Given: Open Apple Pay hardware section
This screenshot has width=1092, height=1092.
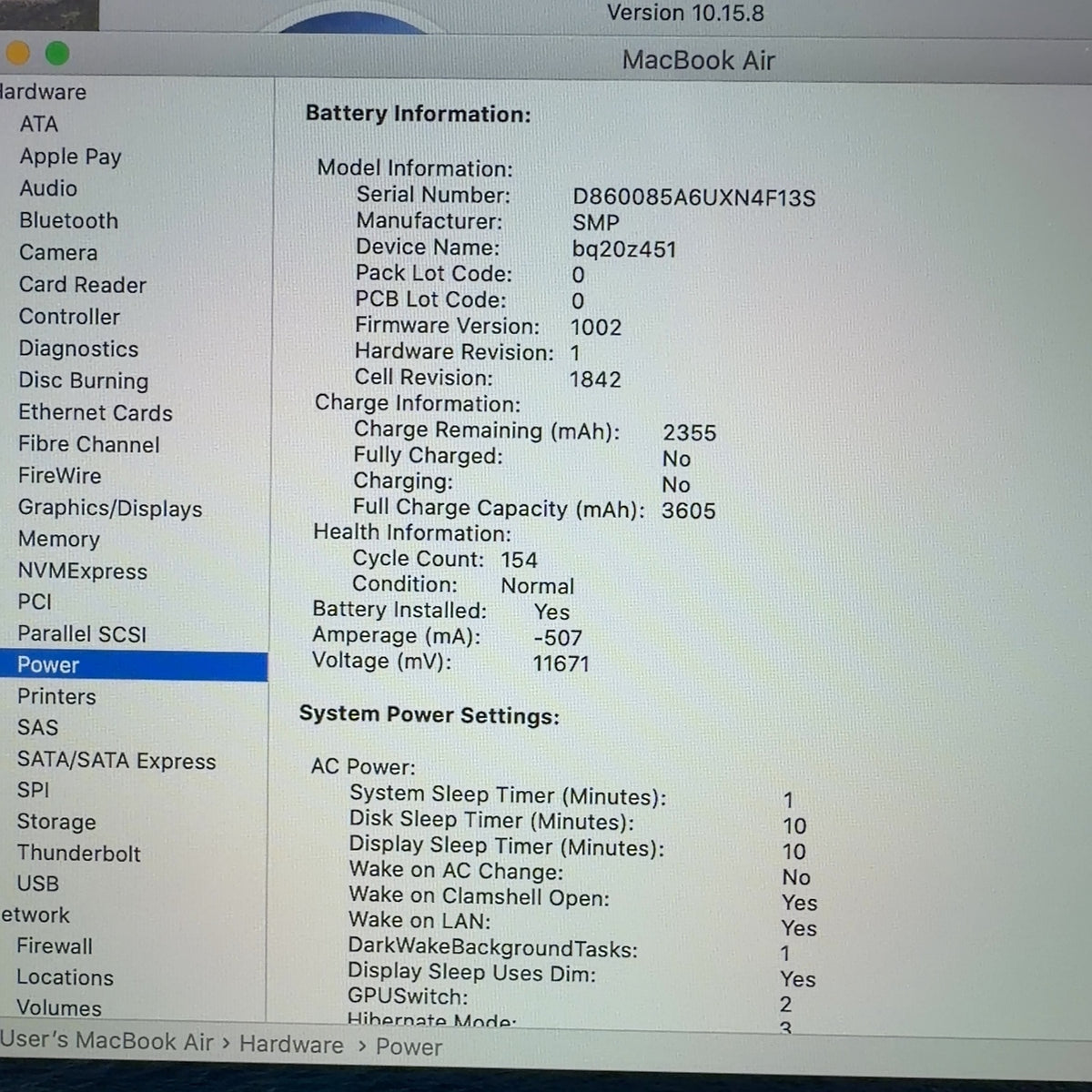Looking at the screenshot, I should tap(70, 157).
